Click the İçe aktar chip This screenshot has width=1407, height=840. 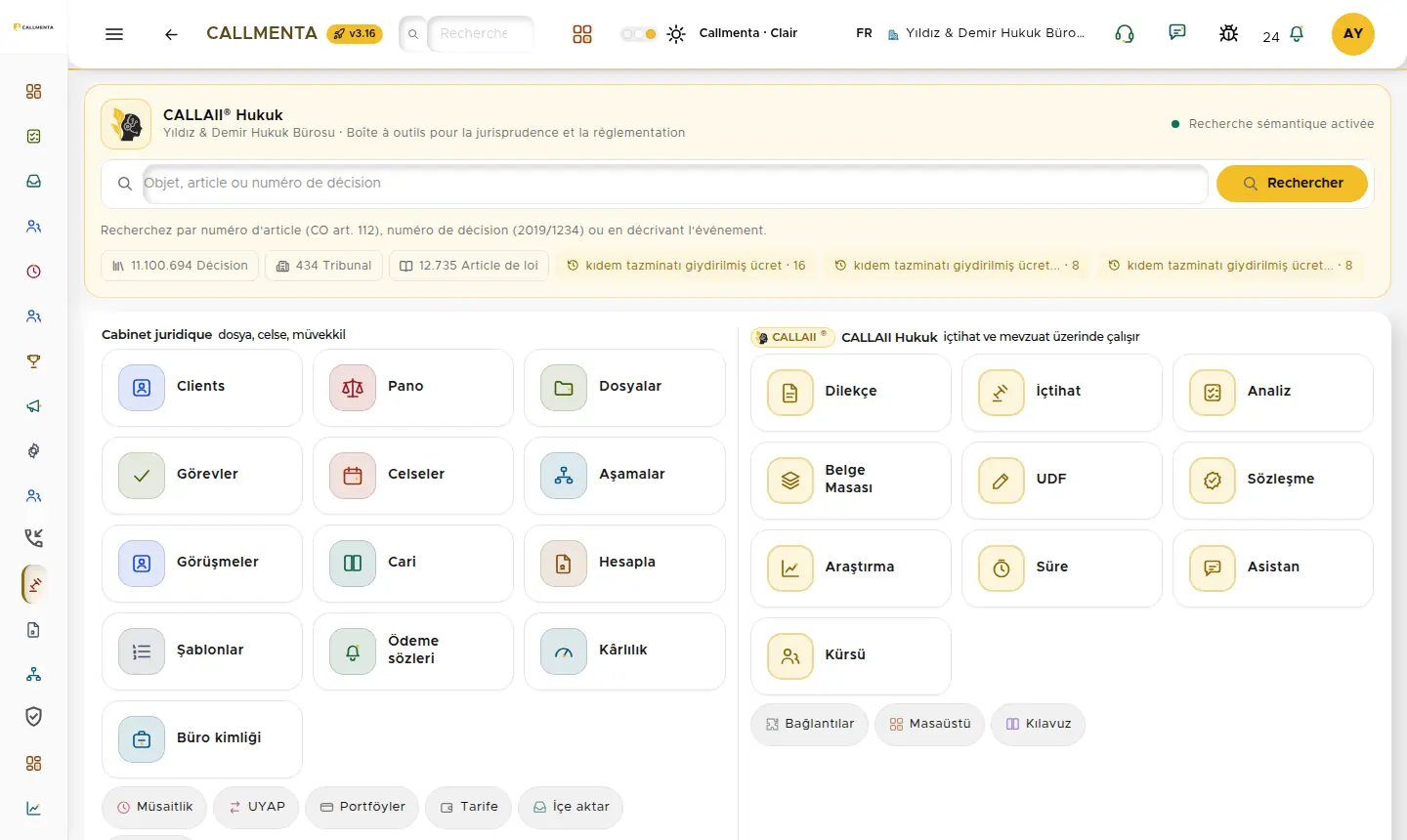pyautogui.click(x=571, y=808)
